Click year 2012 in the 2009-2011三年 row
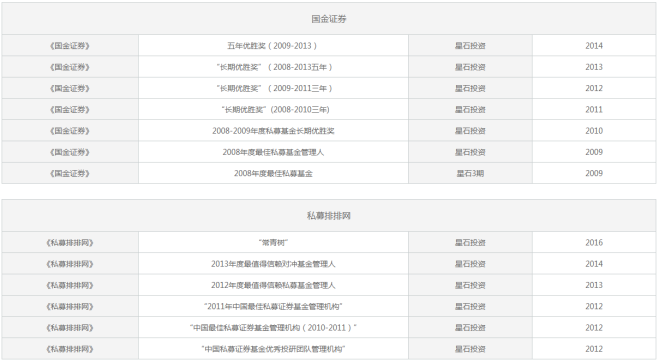 [594, 88]
